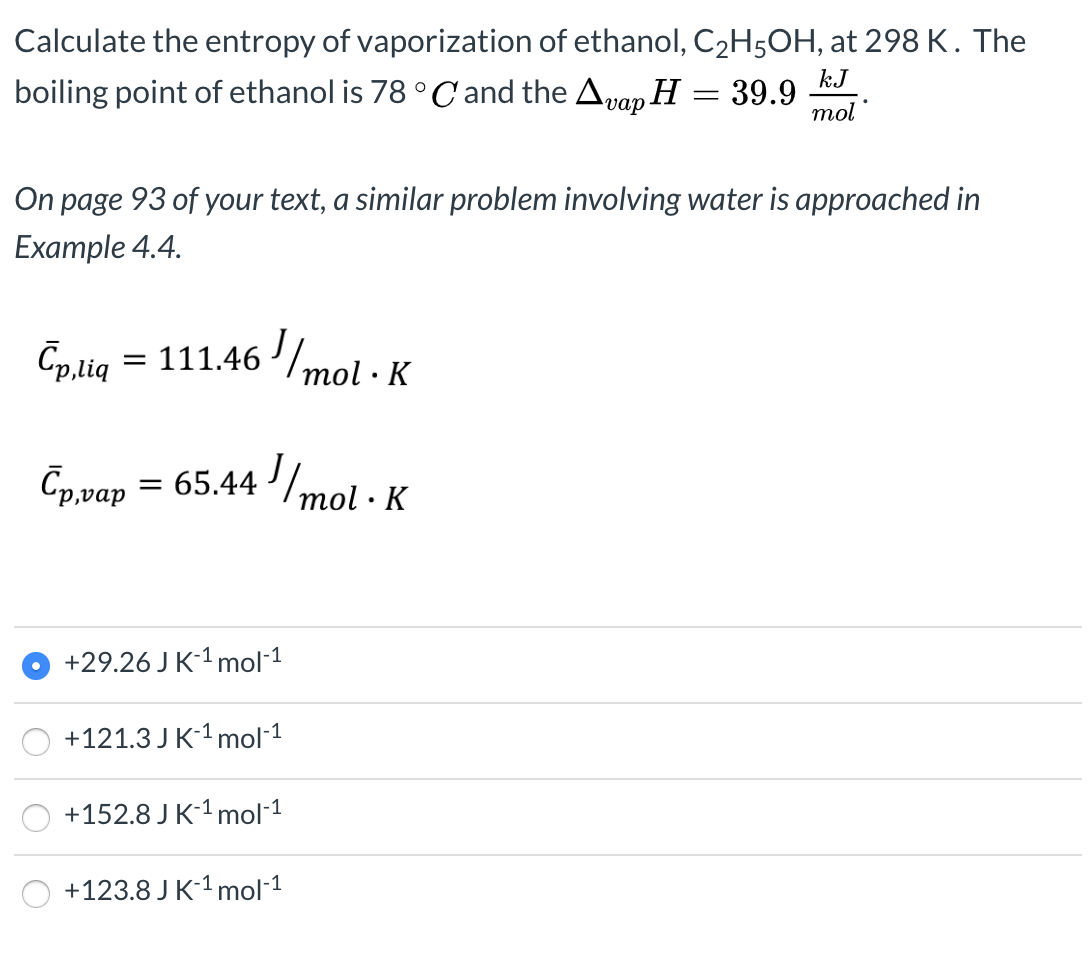
Task: Click the answer text +29.26 J K⁻¹ mol⁻¹
Action: coord(172,662)
